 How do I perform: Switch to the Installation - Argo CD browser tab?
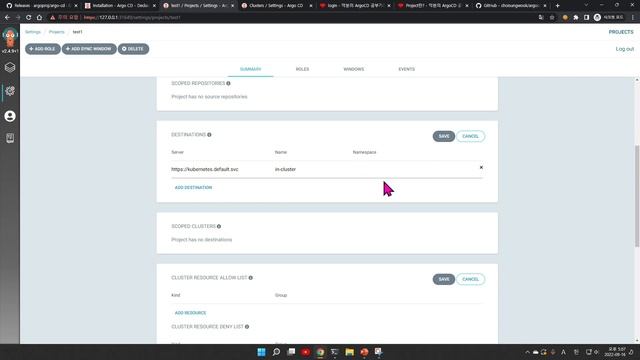(120, 6)
